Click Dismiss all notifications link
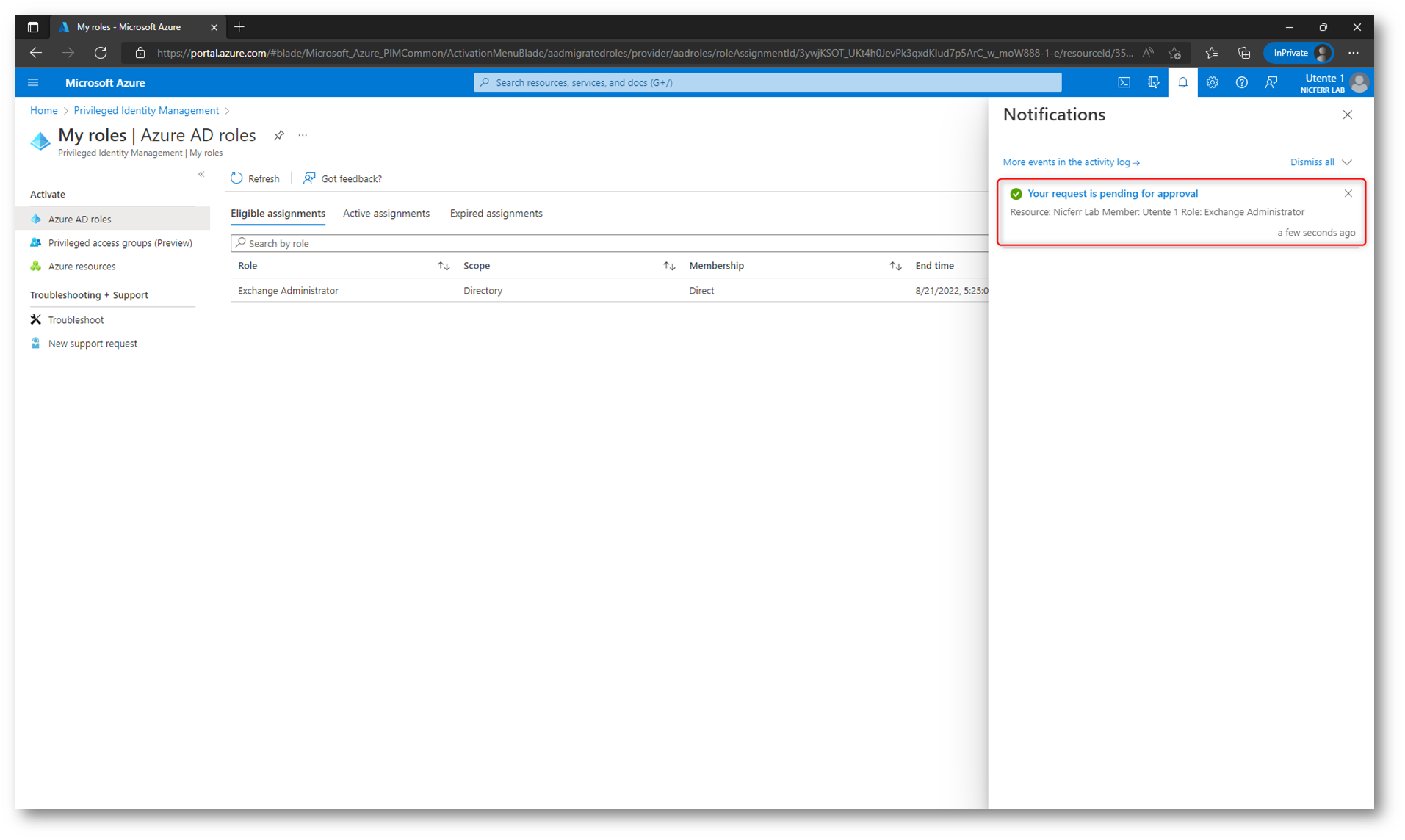 pyautogui.click(x=1312, y=162)
